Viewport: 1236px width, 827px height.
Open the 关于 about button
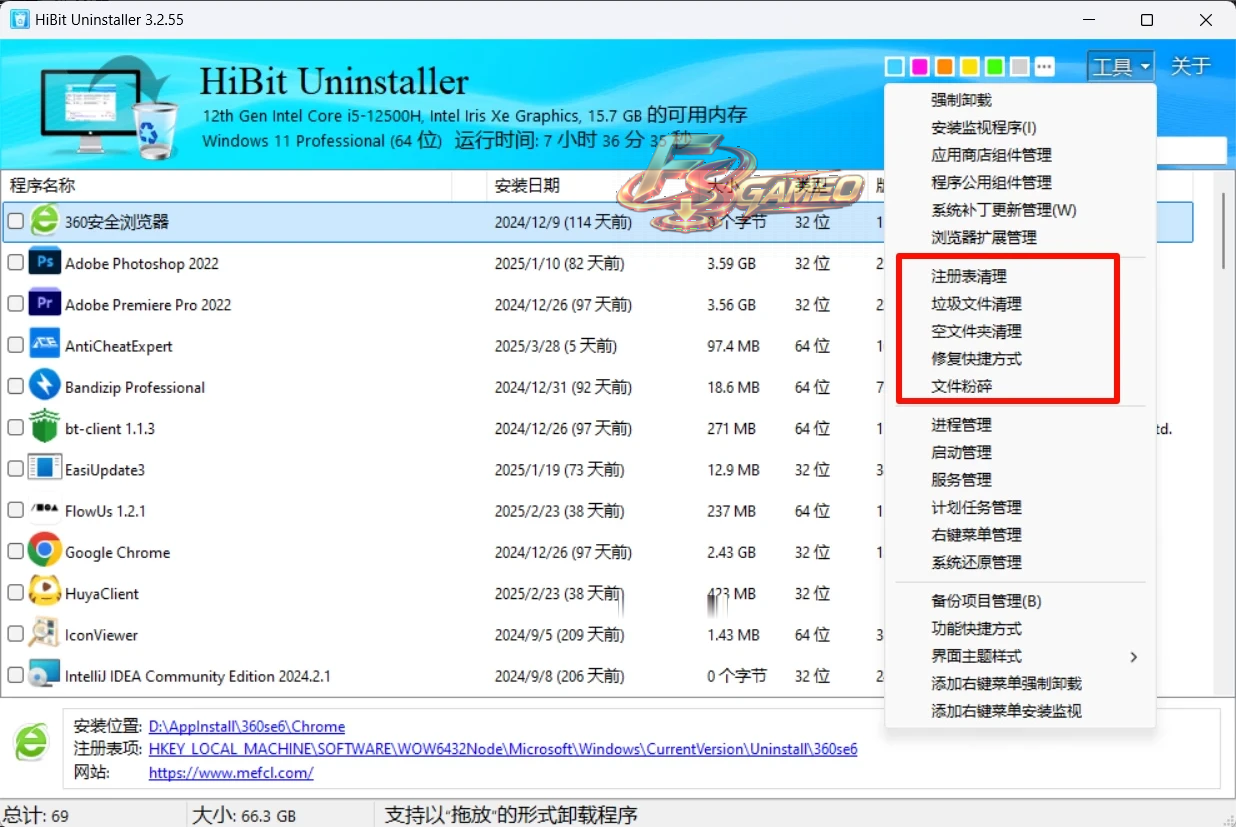tap(1191, 66)
